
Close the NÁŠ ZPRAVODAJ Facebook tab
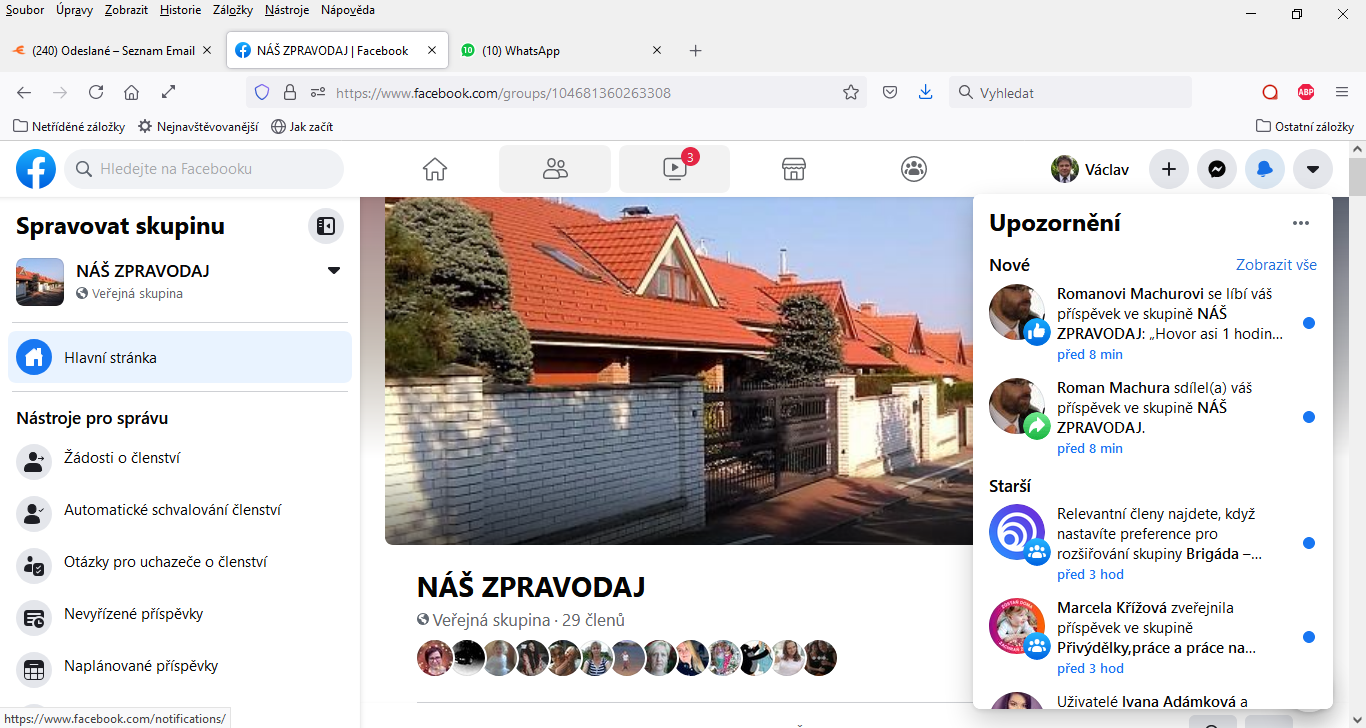(432, 50)
